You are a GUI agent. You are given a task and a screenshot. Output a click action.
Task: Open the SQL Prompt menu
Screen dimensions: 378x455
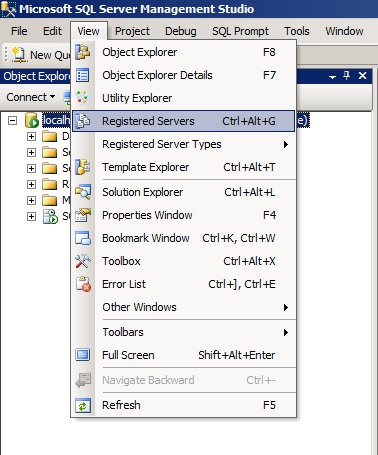240,31
